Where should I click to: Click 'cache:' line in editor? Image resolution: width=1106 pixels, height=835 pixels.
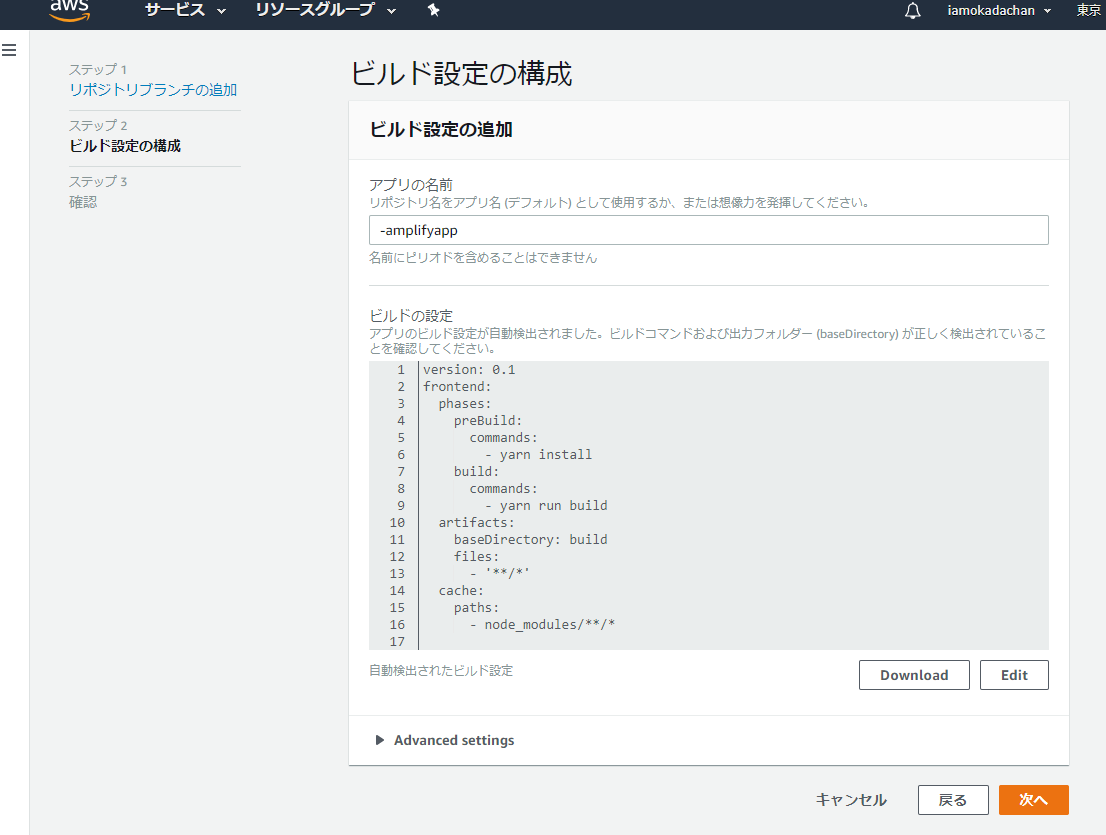(x=461, y=590)
